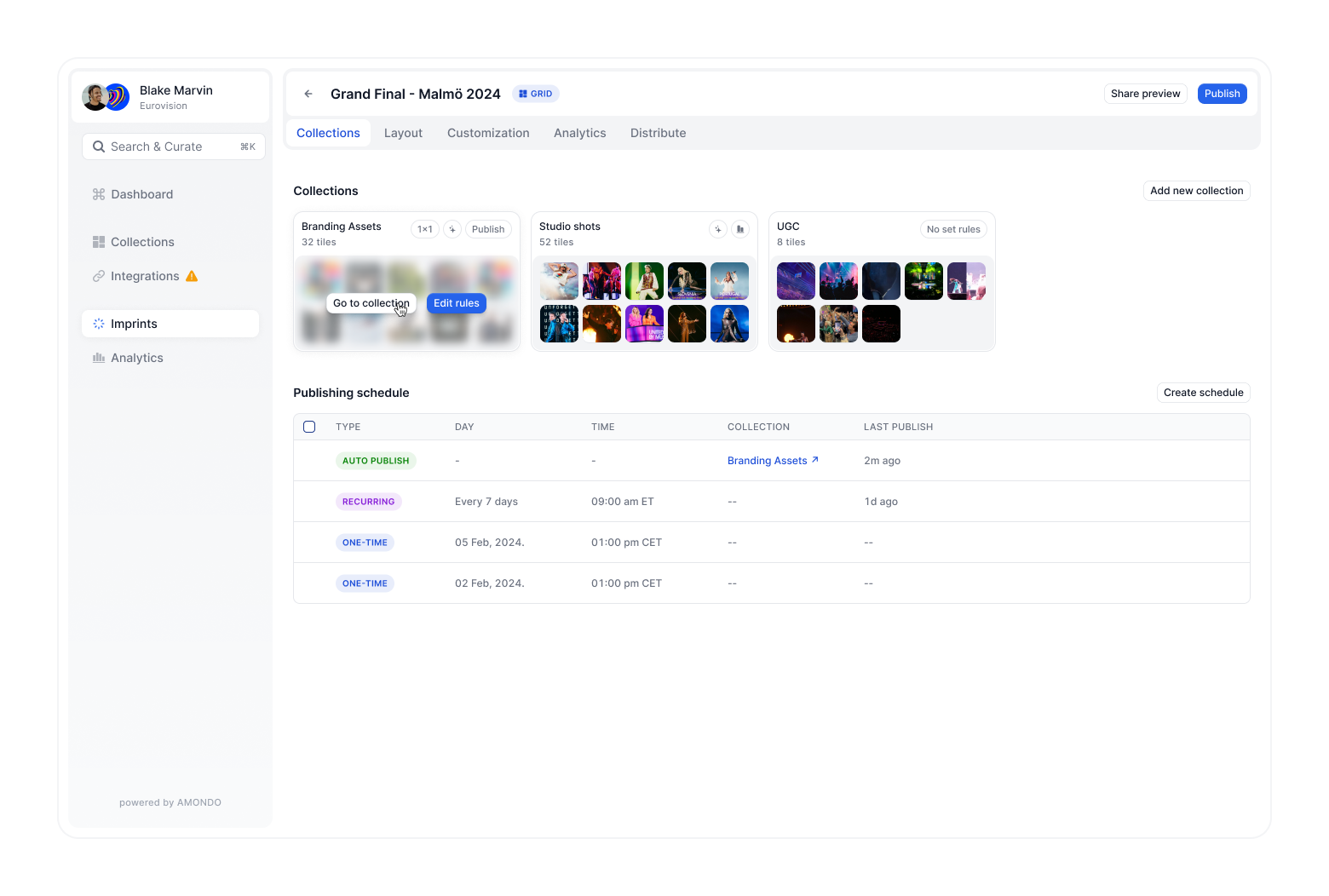Select the first Studio shots thumbnail
This screenshot has width=1329, height=896.
coord(559,281)
